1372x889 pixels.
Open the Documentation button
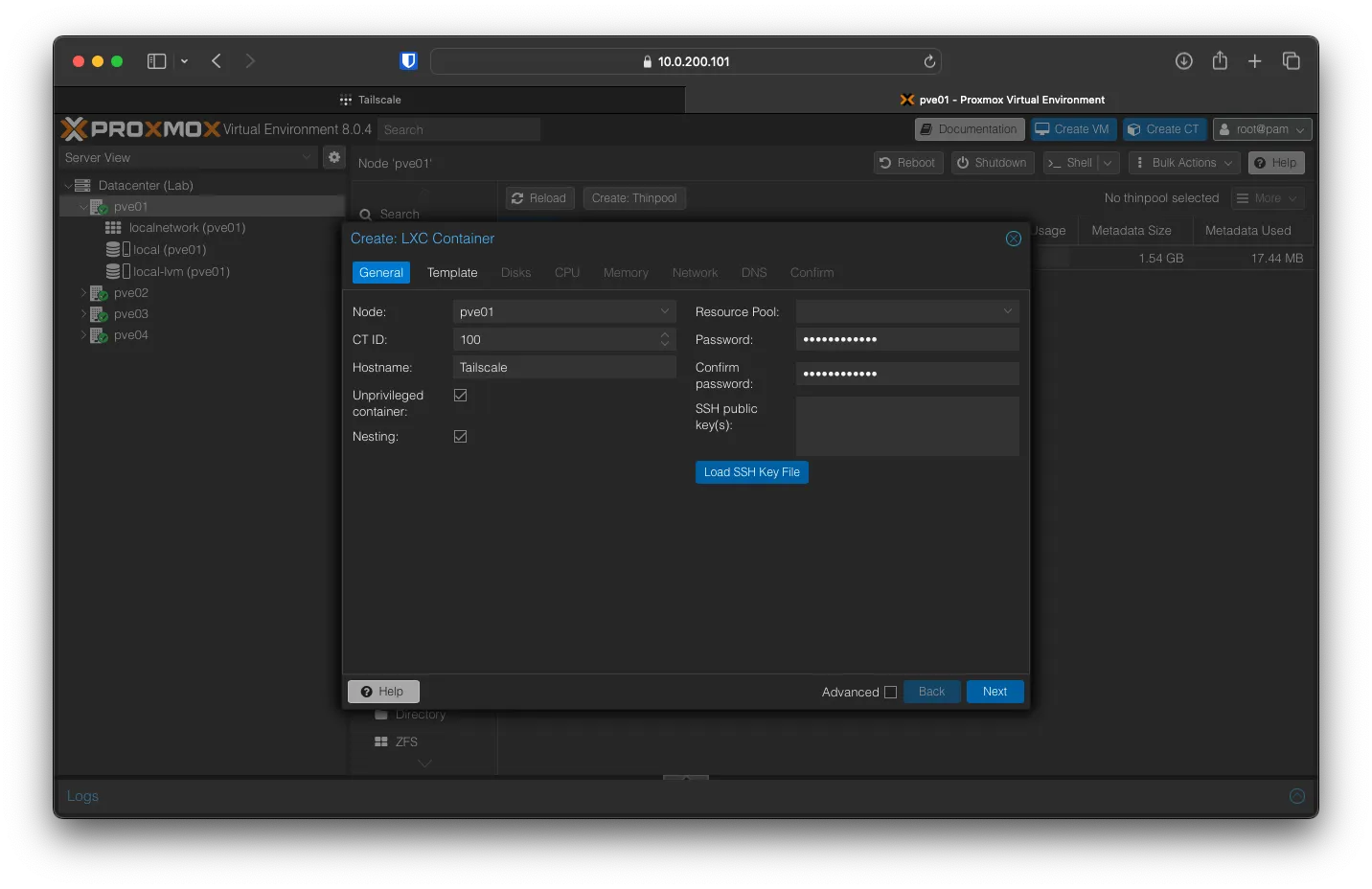(x=970, y=129)
